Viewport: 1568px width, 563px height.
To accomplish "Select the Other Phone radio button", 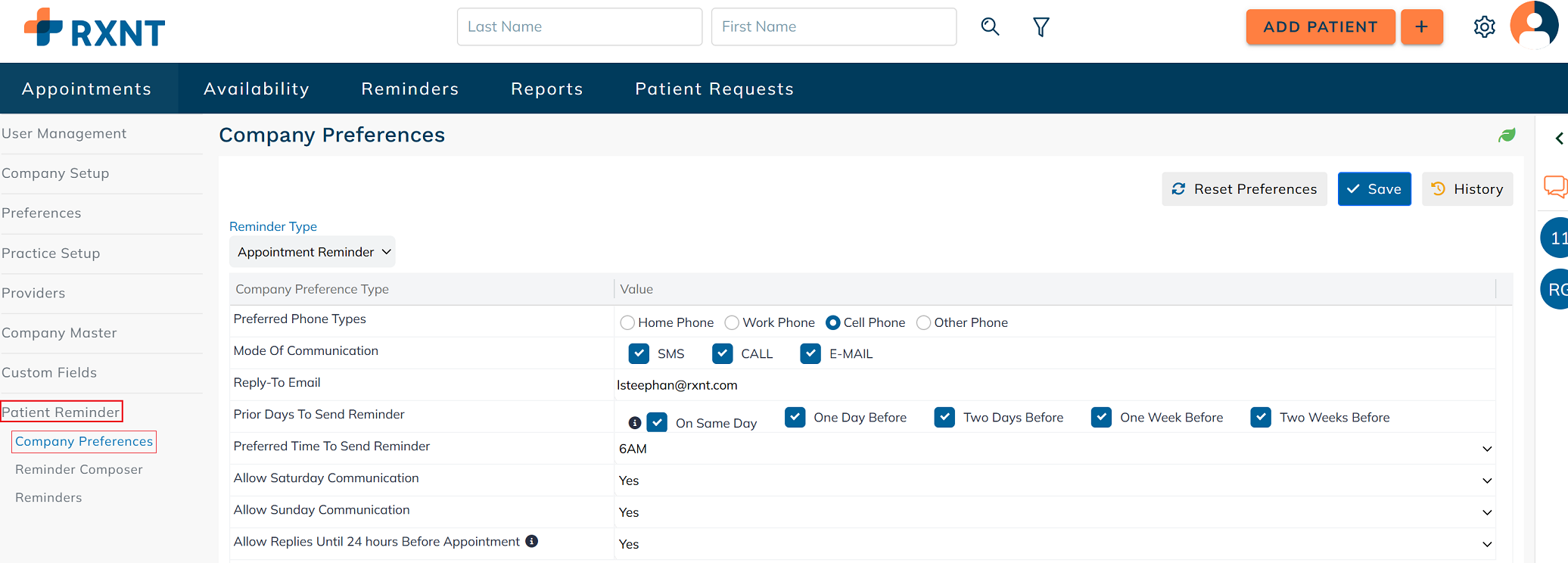I will [x=923, y=323].
